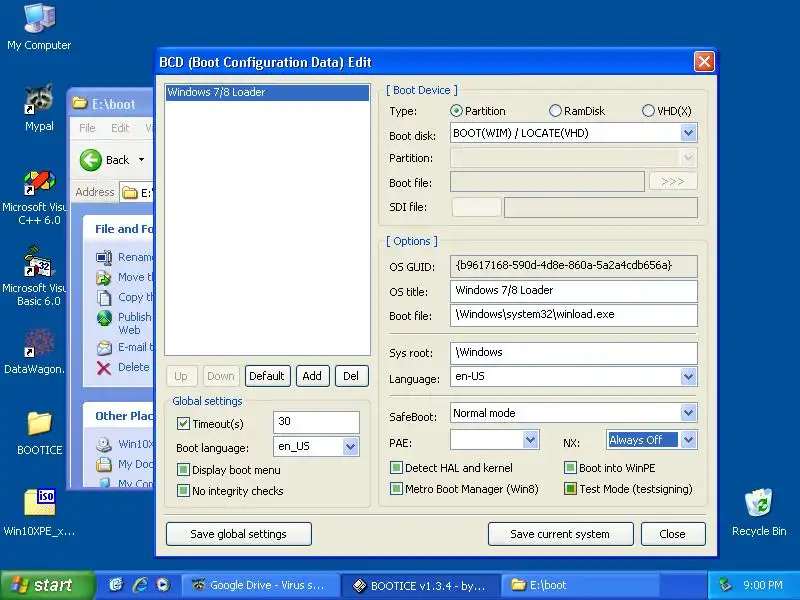Click the system tray network icon

coord(725,585)
